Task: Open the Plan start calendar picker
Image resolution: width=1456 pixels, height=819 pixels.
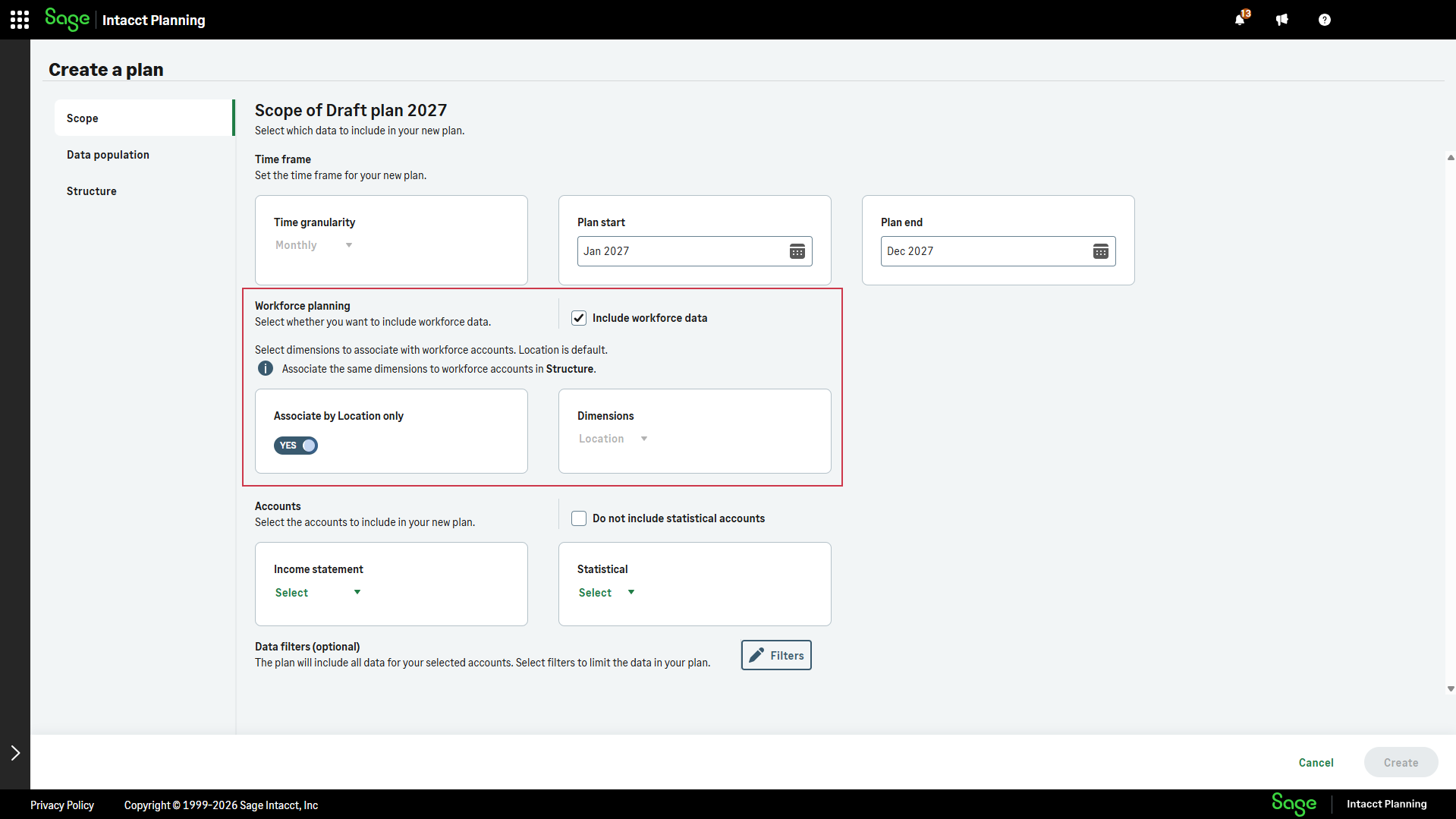Action: click(797, 251)
